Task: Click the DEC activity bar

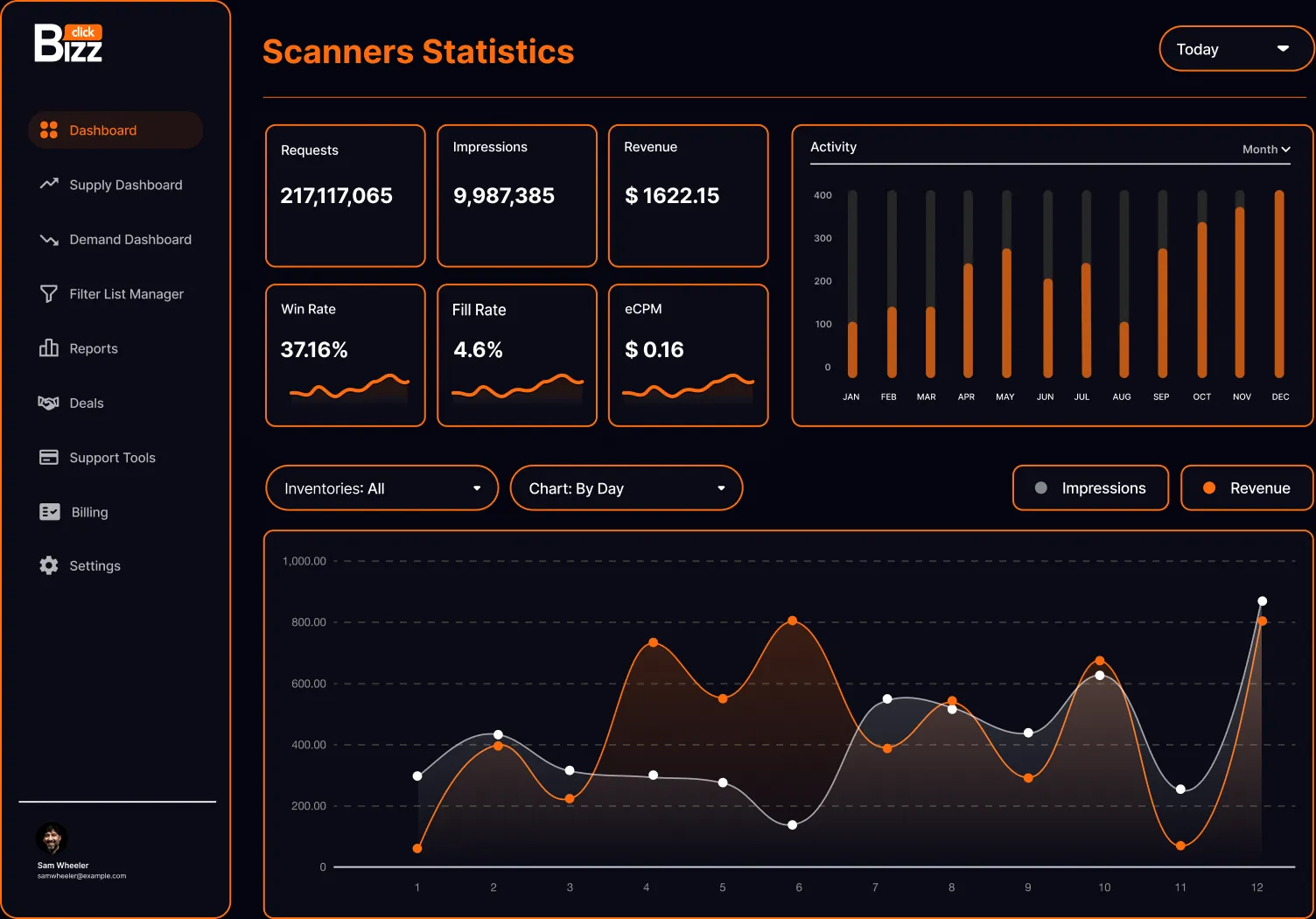Action: 1279,284
